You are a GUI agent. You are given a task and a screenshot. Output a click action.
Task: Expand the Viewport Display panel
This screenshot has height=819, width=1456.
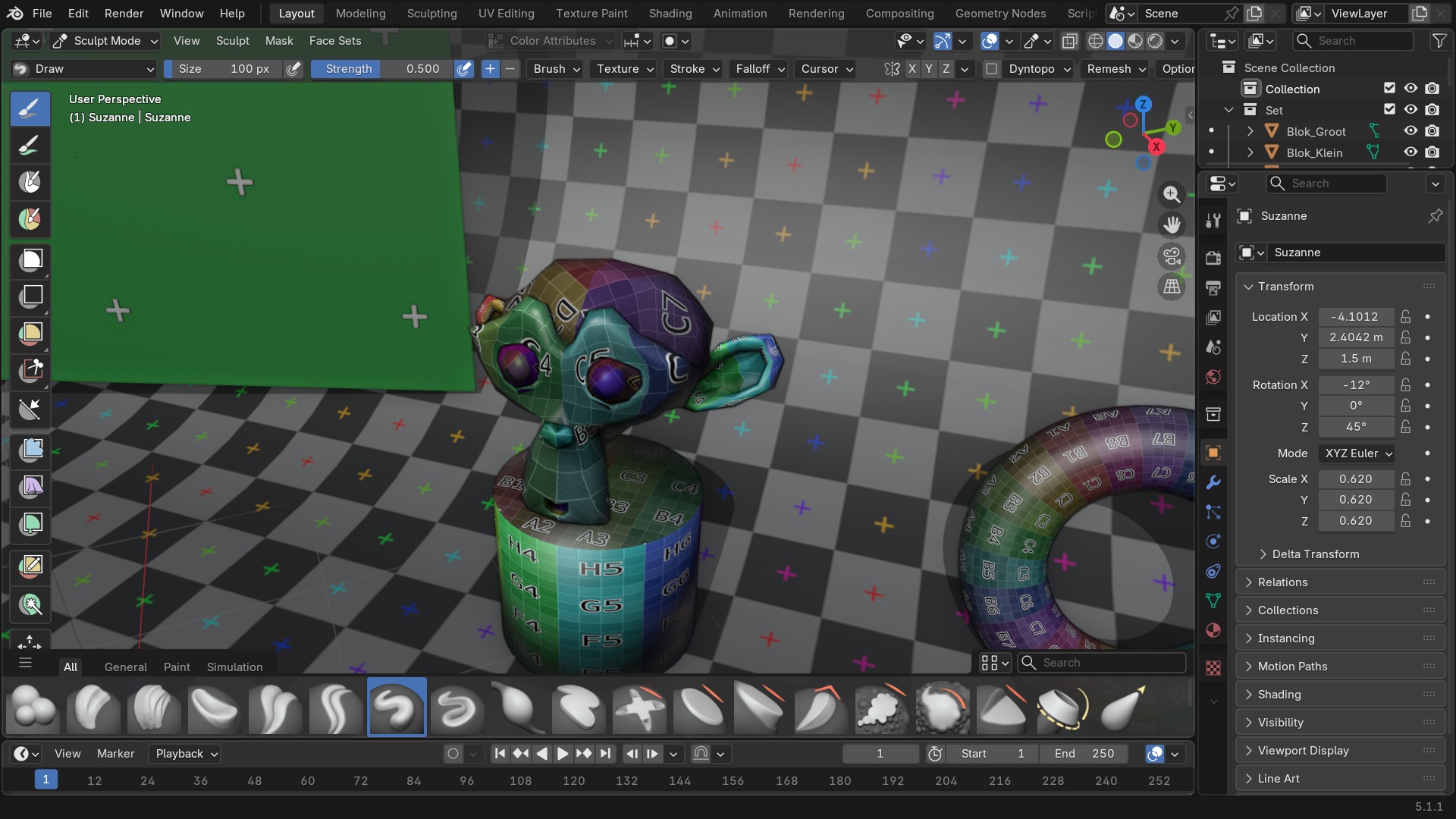click(1340, 751)
